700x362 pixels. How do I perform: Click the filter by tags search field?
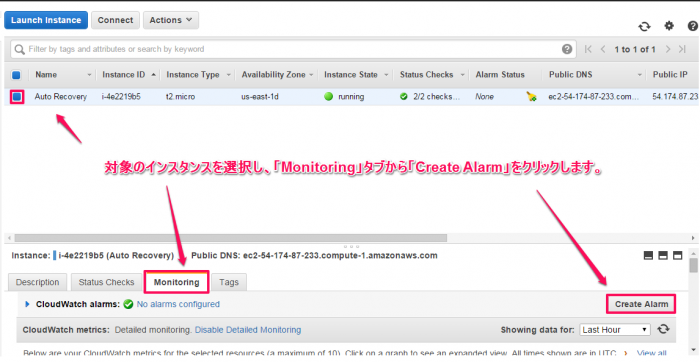(286, 49)
